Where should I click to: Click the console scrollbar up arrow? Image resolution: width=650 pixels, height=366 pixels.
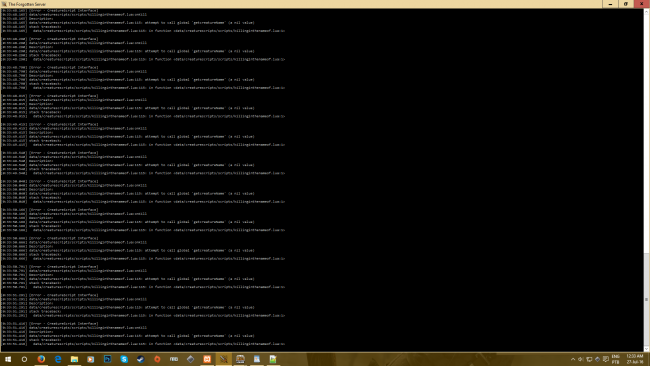pyautogui.click(x=646, y=11)
